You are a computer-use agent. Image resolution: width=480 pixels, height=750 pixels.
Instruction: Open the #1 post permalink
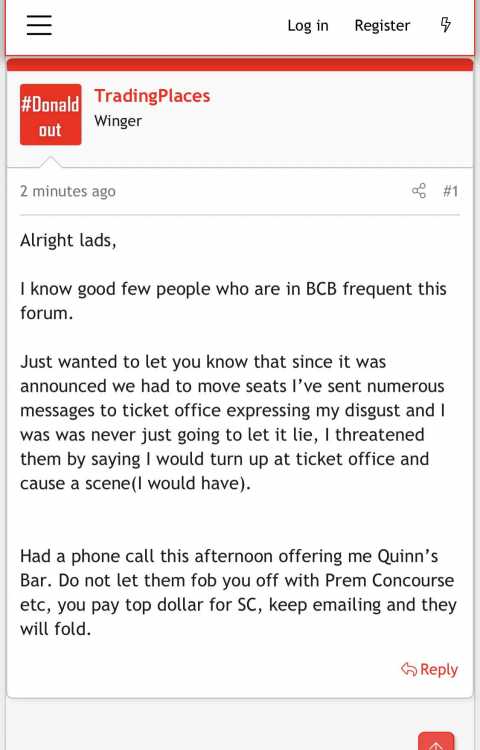coord(450,191)
